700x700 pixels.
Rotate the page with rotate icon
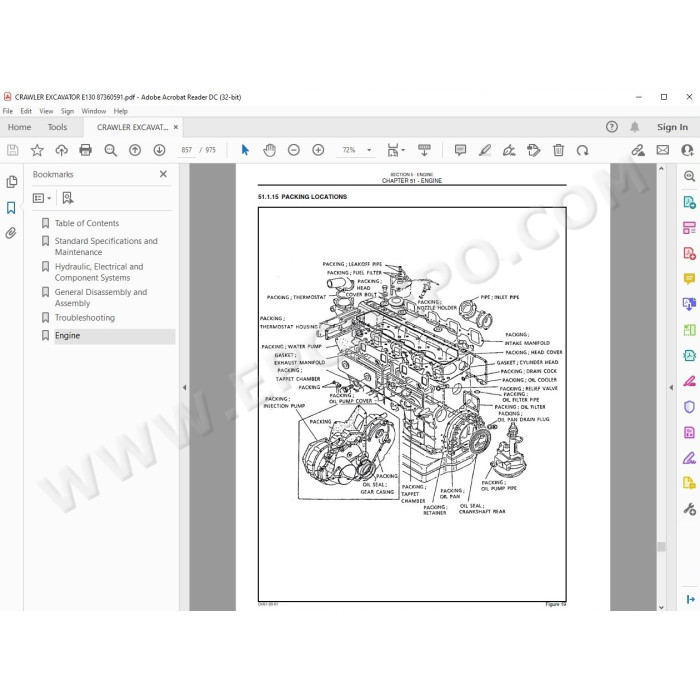(x=583, y=150)
